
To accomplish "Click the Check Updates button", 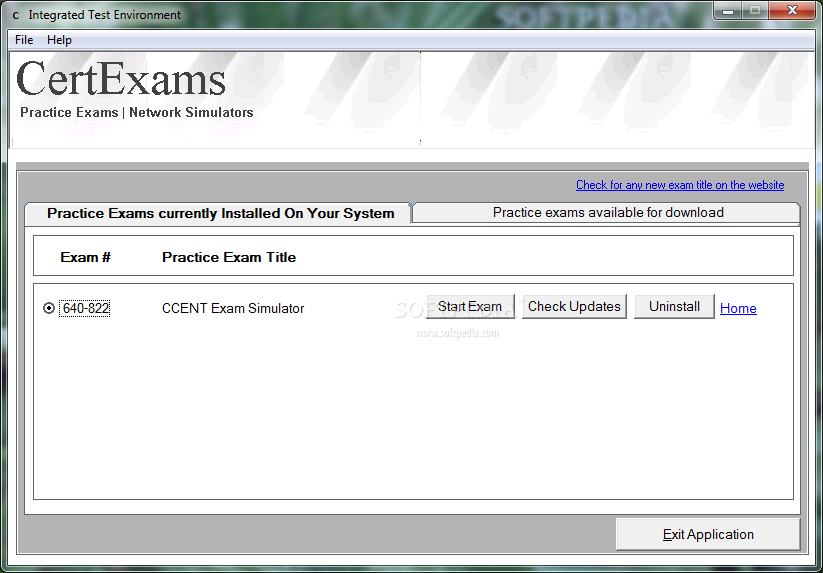I will [x=574, y=306].
